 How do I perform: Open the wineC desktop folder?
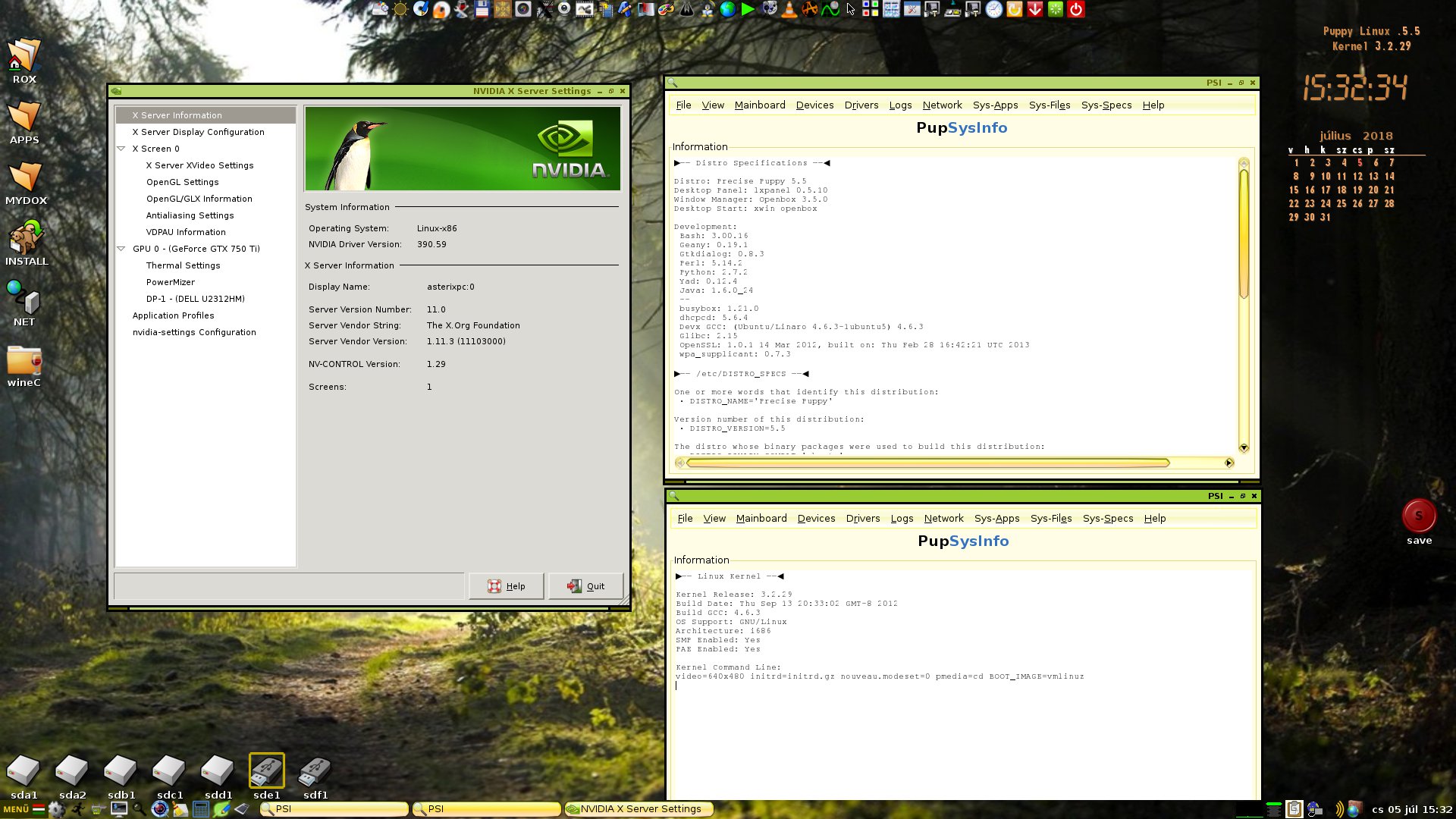[24, 366]
